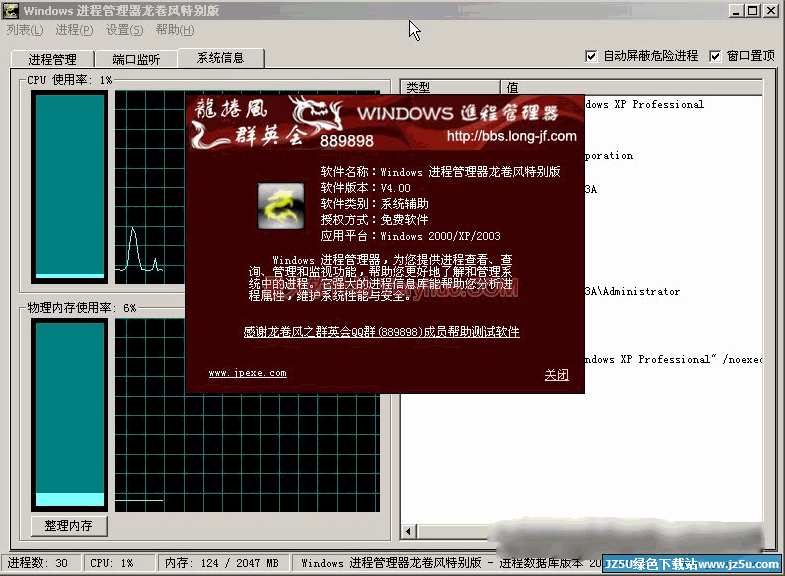Click the http://bbs.long-jf.com banner URL
The height and width of the screenshot is (576, 785).
click(x=512, y=136)
